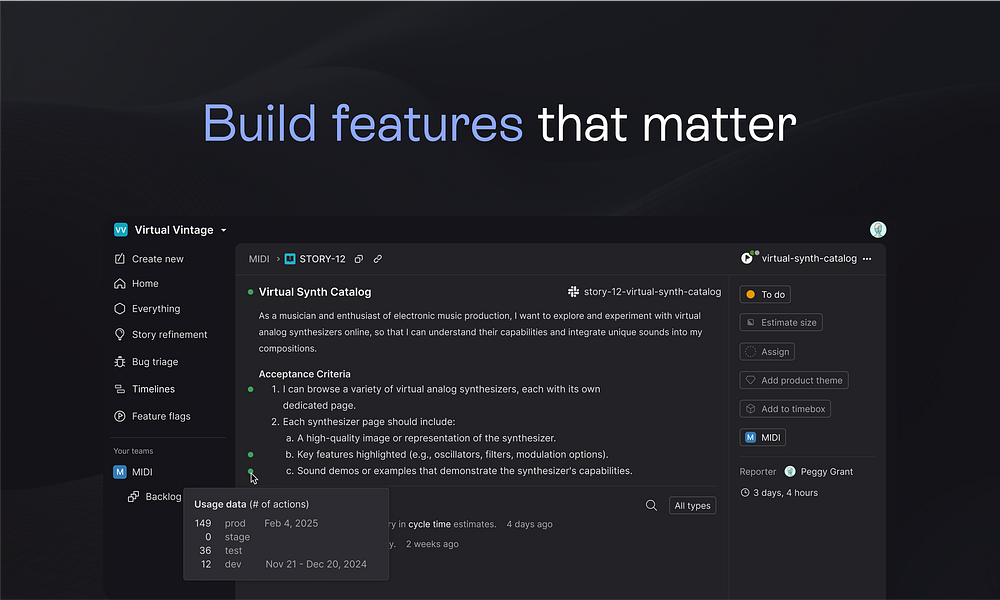
Task: Click Add to timebox button
Action: click(785, 409)
